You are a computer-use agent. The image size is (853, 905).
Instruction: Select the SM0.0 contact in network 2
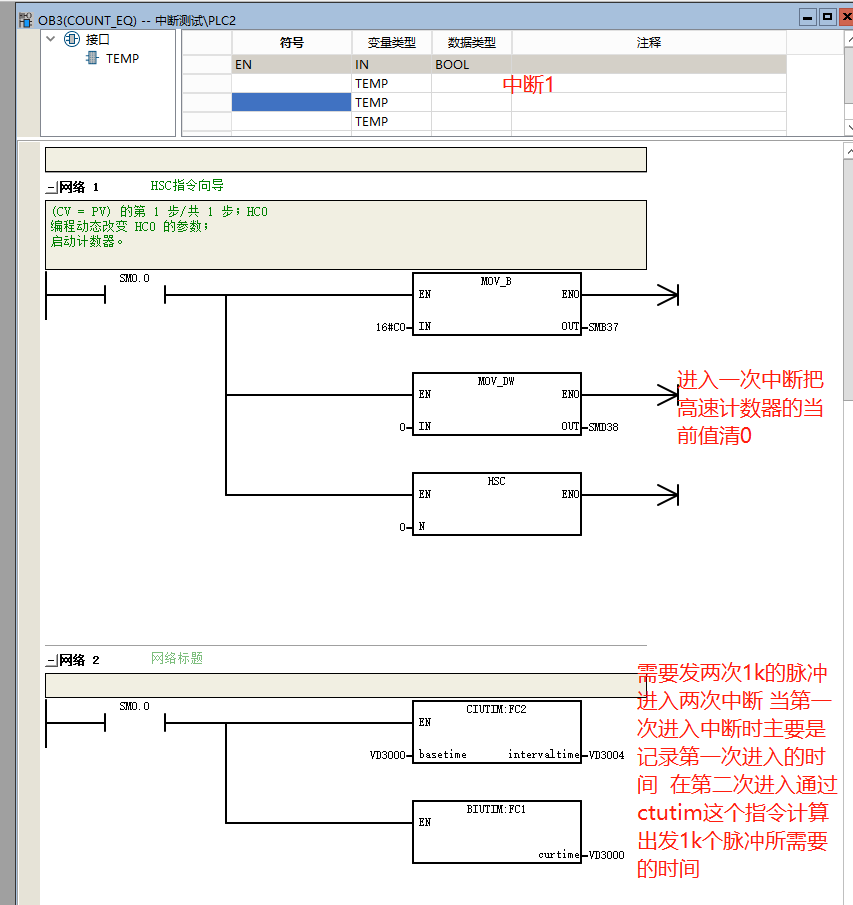click(134, 721)
